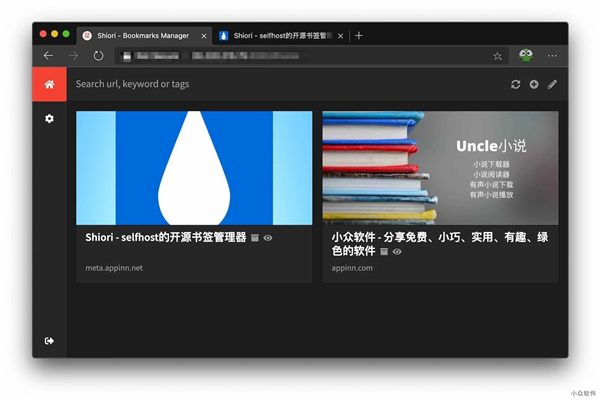Click the water drop bookmark thumbnail
600x400 pixels.
point(194,167)
